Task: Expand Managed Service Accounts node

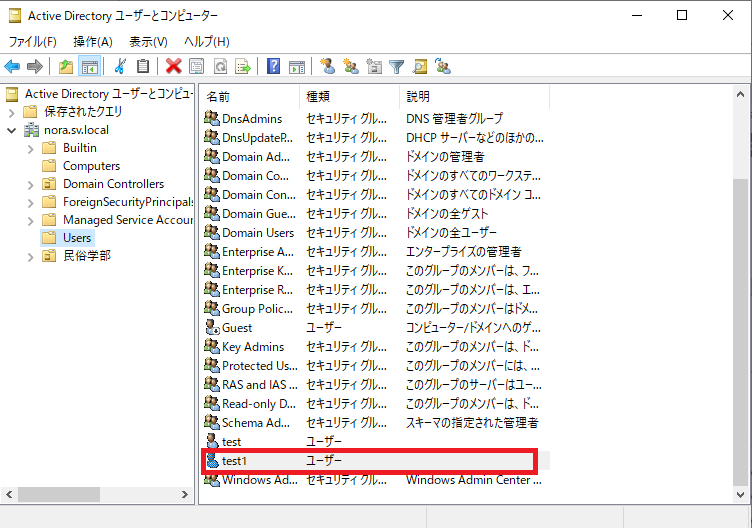Action: 31,221
